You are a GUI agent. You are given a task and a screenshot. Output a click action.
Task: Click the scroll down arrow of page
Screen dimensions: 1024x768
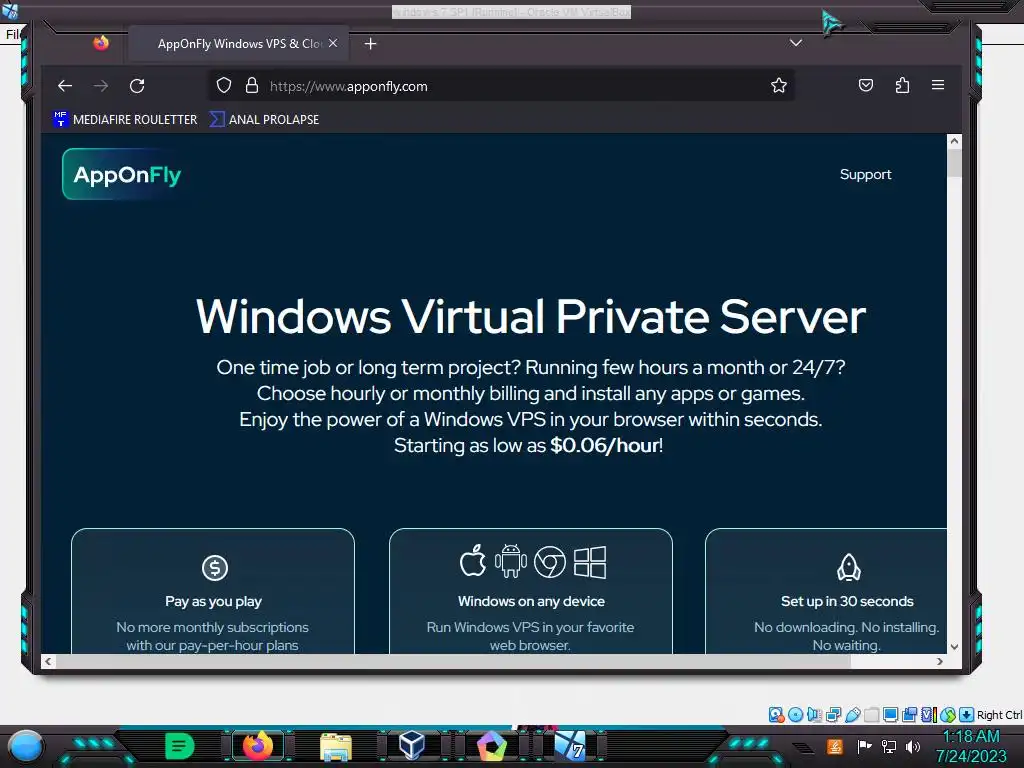tap(954, 647)
